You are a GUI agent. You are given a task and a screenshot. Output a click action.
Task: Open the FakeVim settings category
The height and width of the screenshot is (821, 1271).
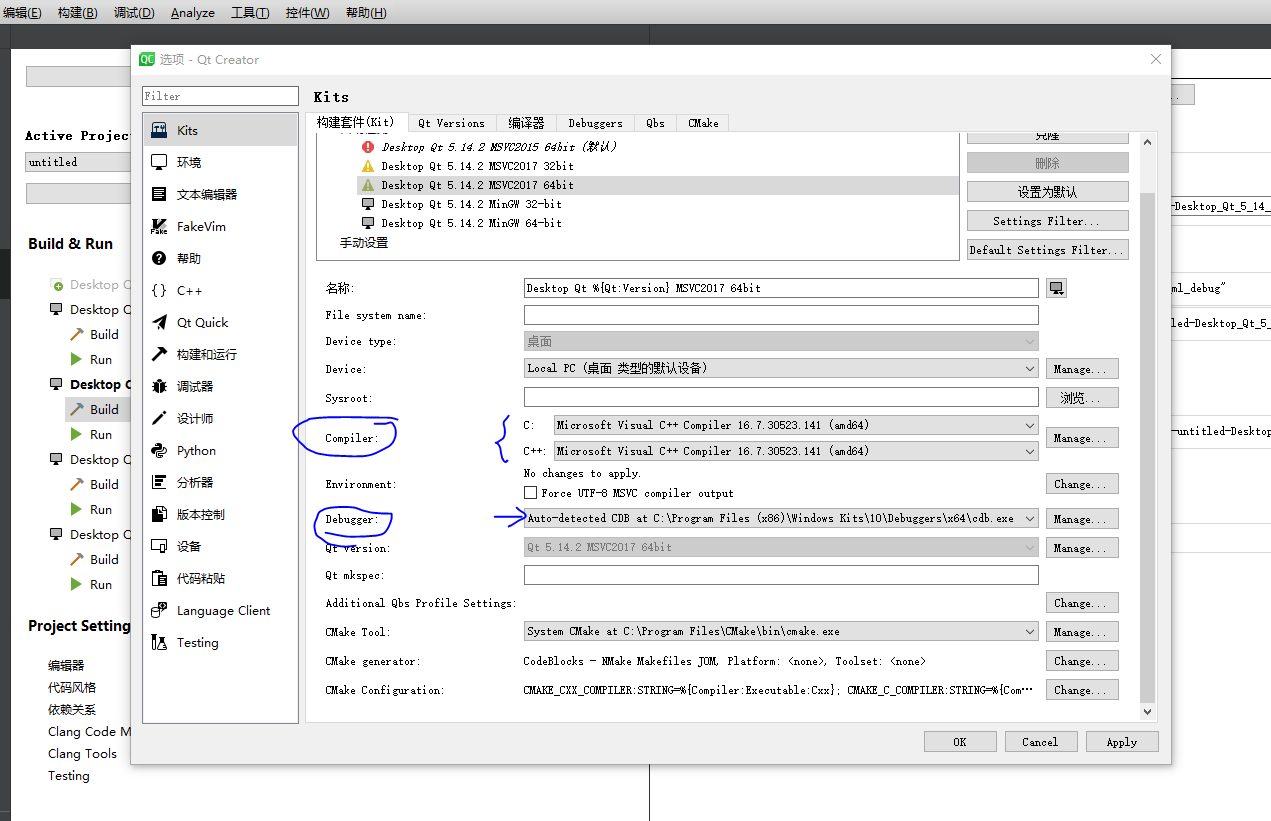coord(220,226)
